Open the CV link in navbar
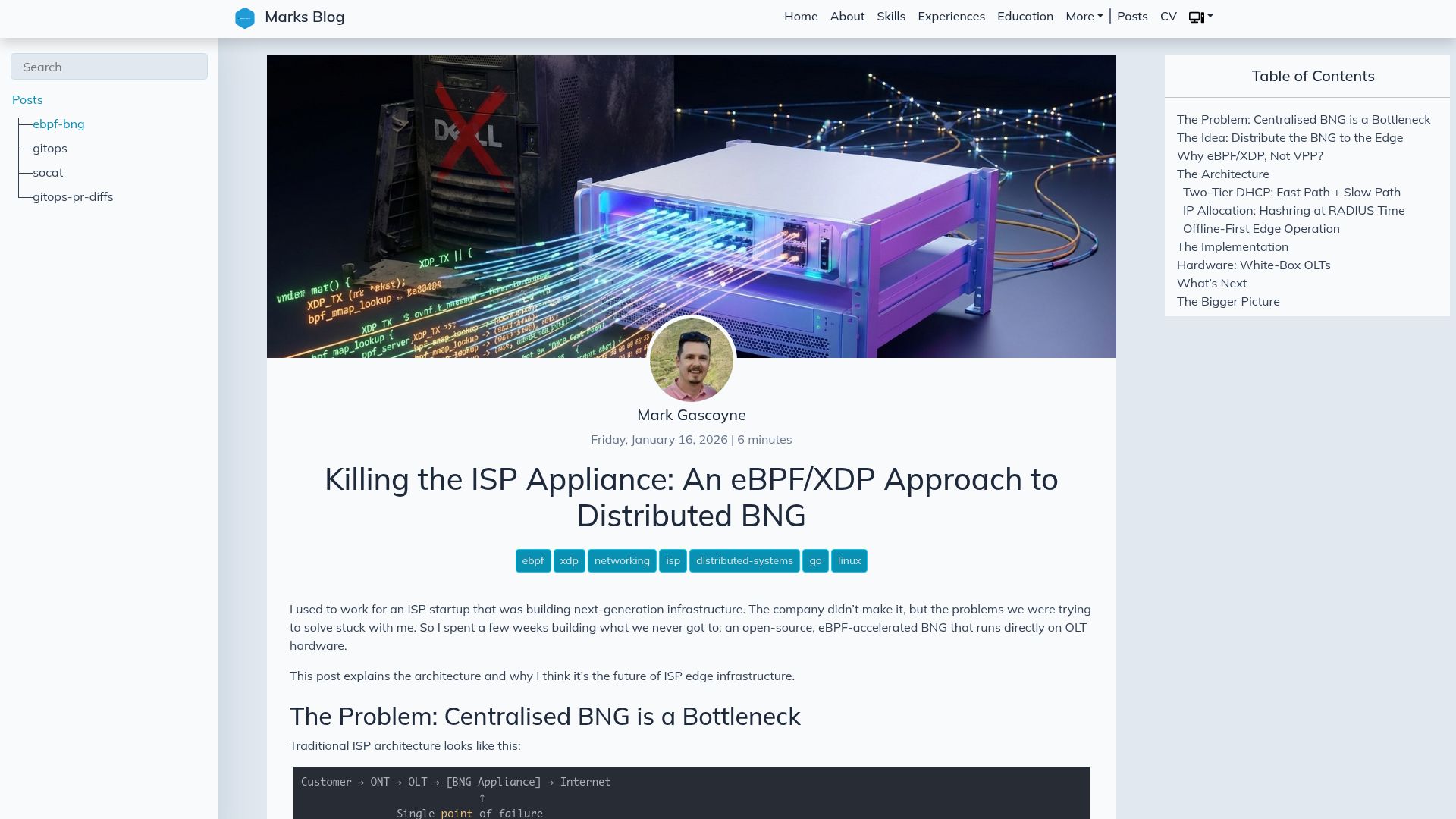1456x819 pixels. click(1168, 17)
